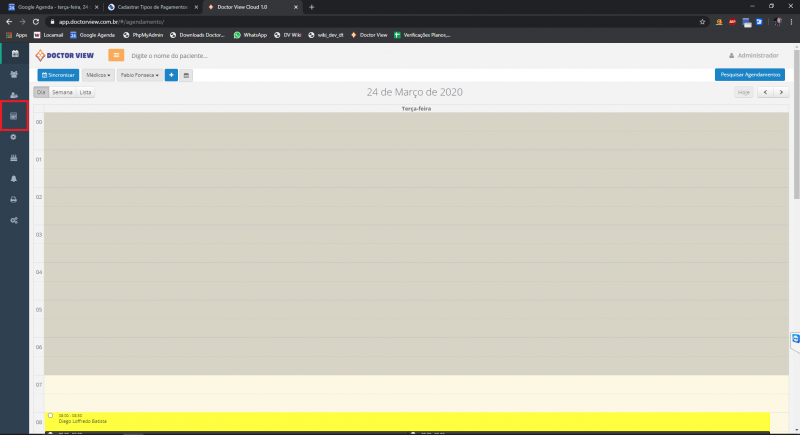Click the blue plus add-appointment button
The image size is (800, 435).
[171, 75]
